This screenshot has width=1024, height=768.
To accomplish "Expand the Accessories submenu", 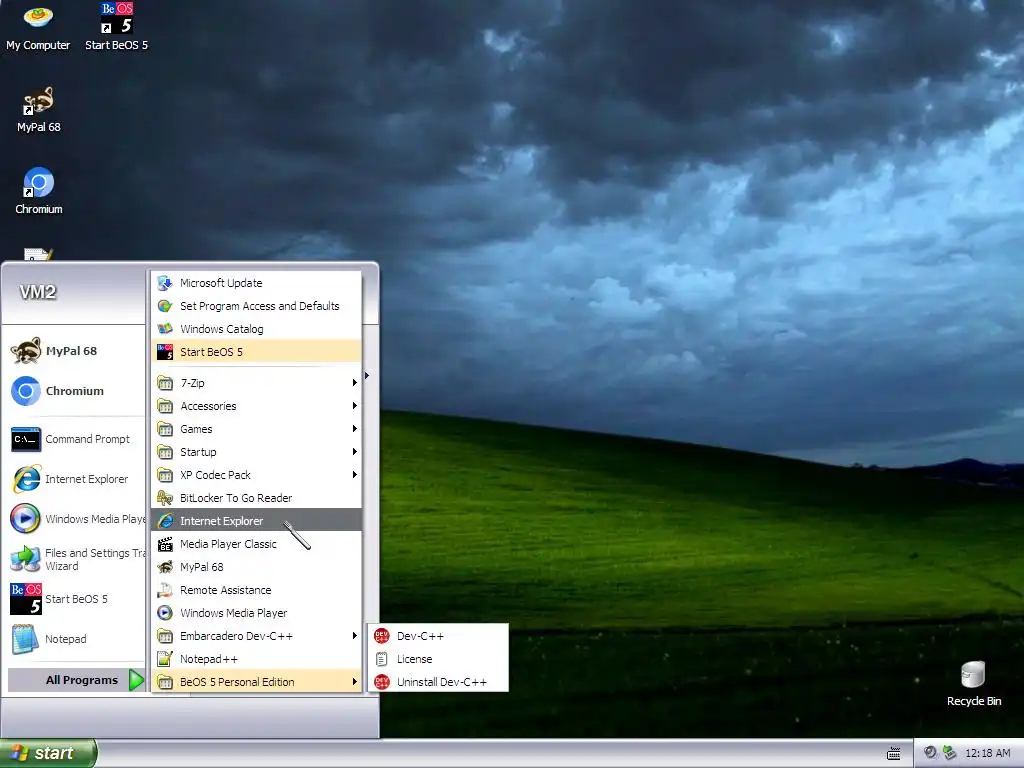I will (x=257, y=406).
